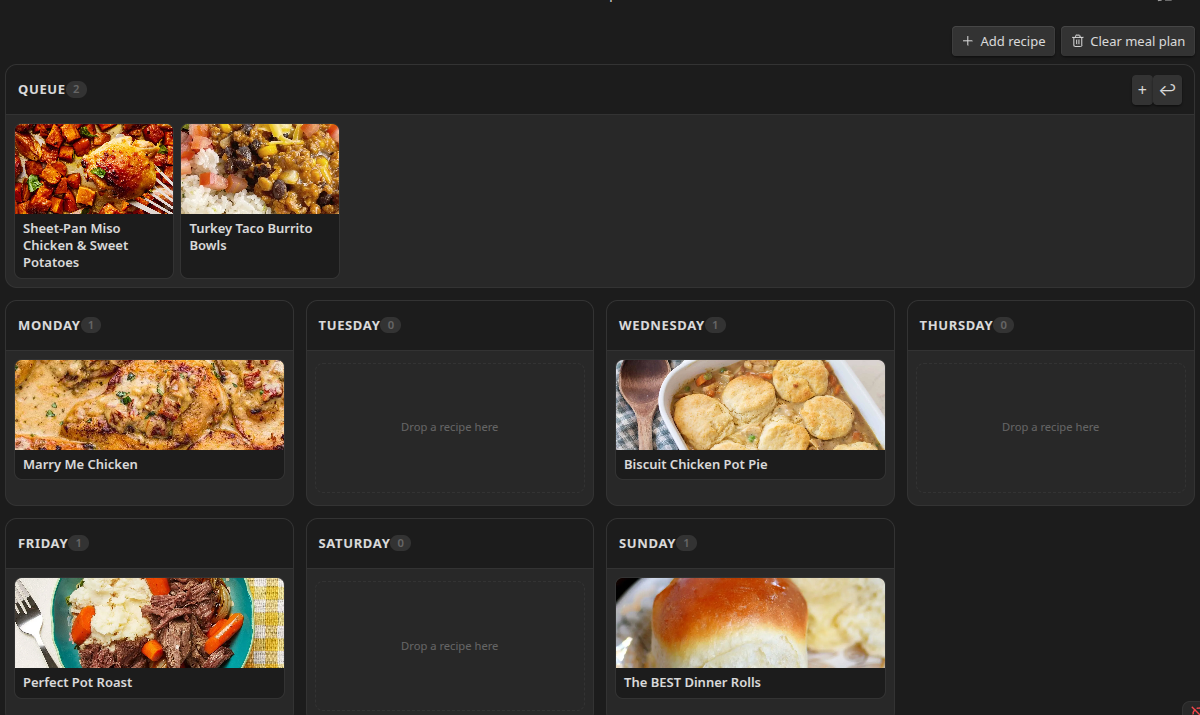Image resolution: width=1200 pixels, height=715 pixels.
Task: Open the Turkey Taco Burrito Bowls image
Action: 260,169
